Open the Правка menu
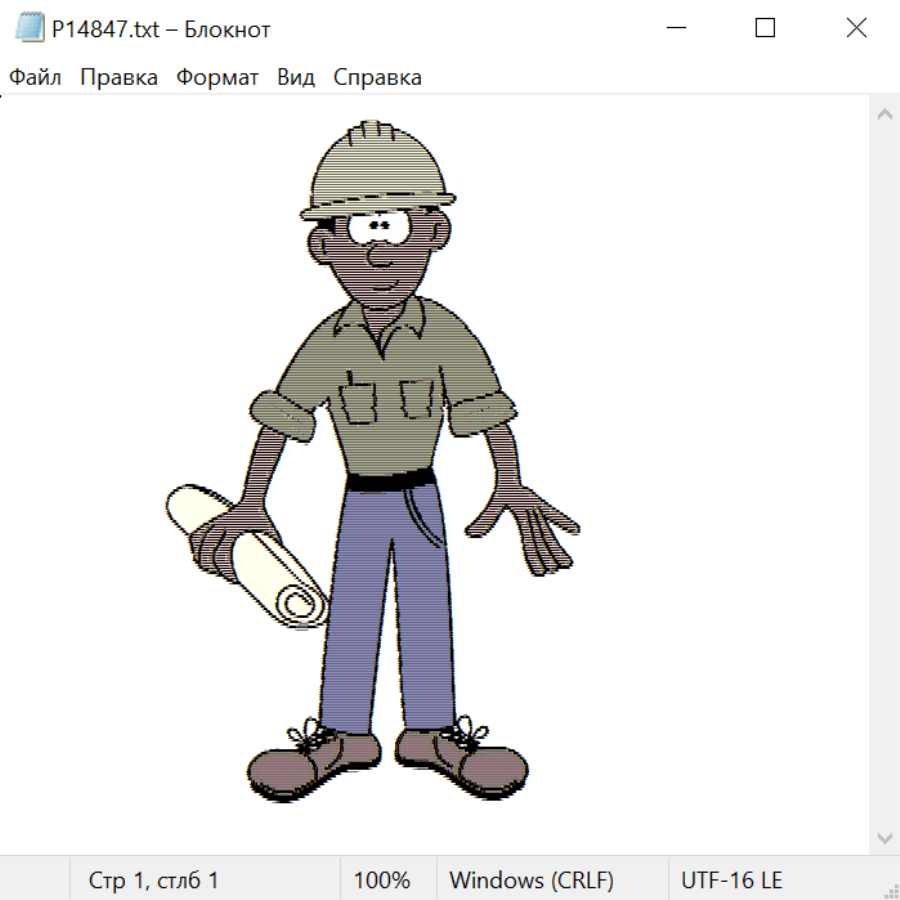 (x=118, y=78)
